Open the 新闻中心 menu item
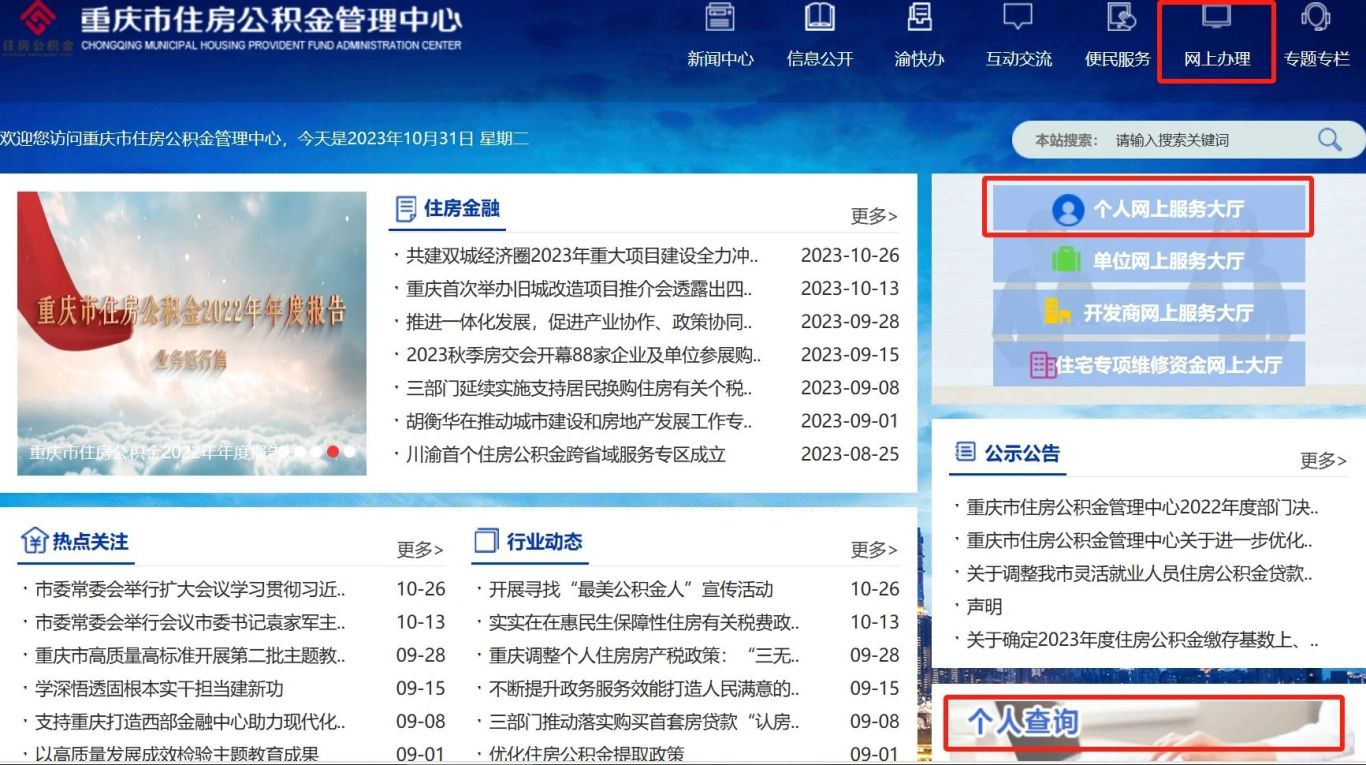The height and width of the screenshot is (765, 1366). pos(720,59)
